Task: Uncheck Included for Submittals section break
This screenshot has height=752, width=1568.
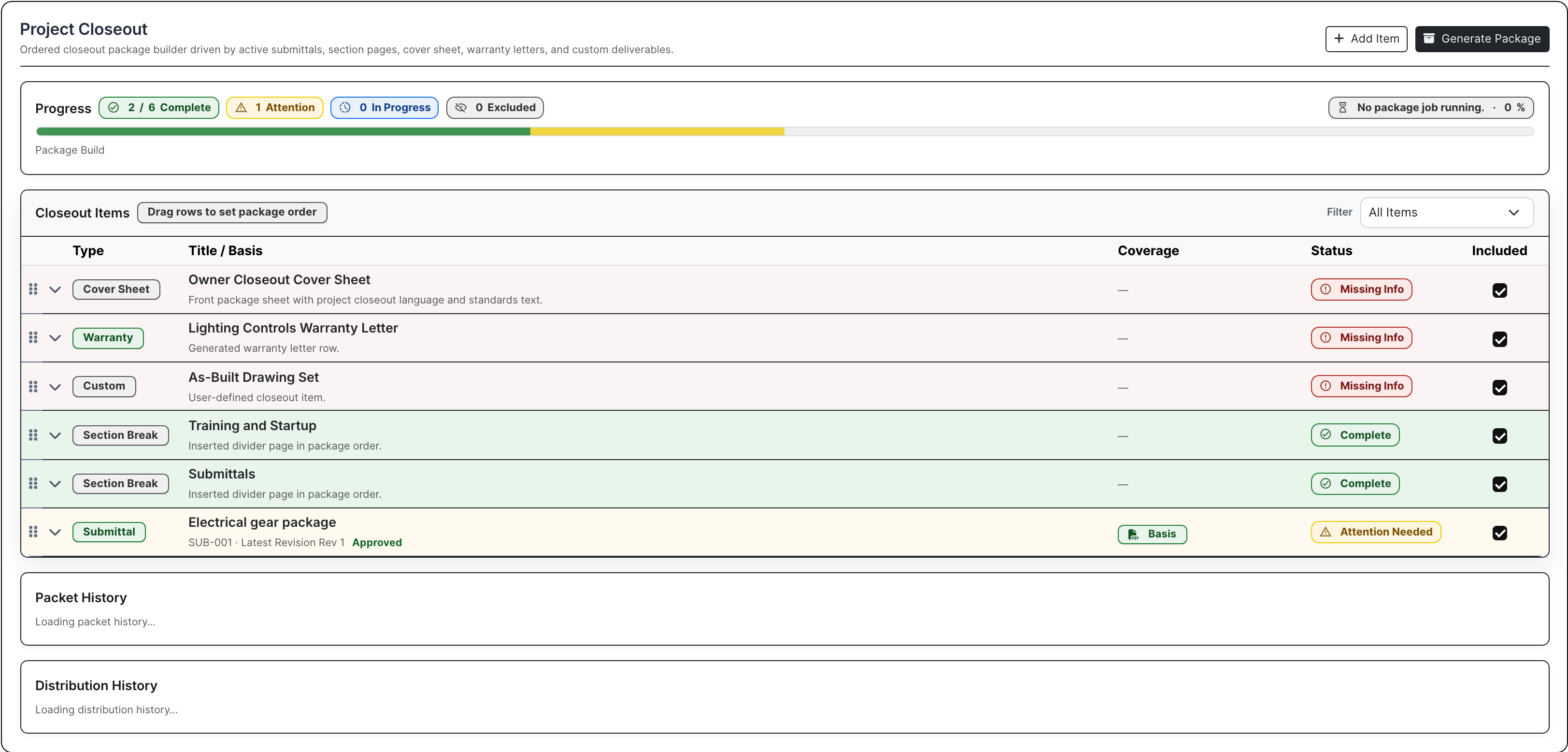Action: click(1500, 484)
